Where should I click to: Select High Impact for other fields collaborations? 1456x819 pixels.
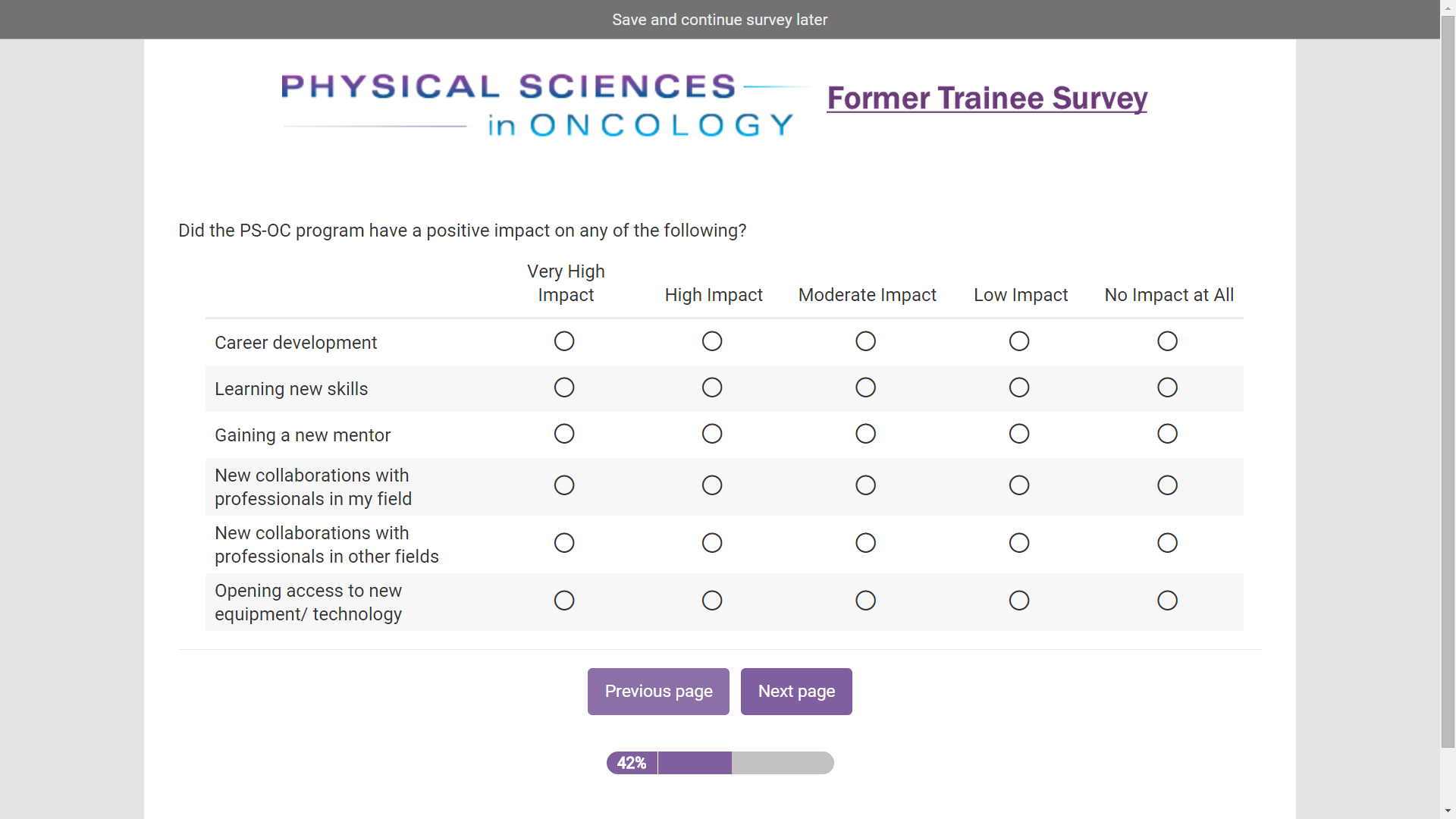[x=712, y=543]
